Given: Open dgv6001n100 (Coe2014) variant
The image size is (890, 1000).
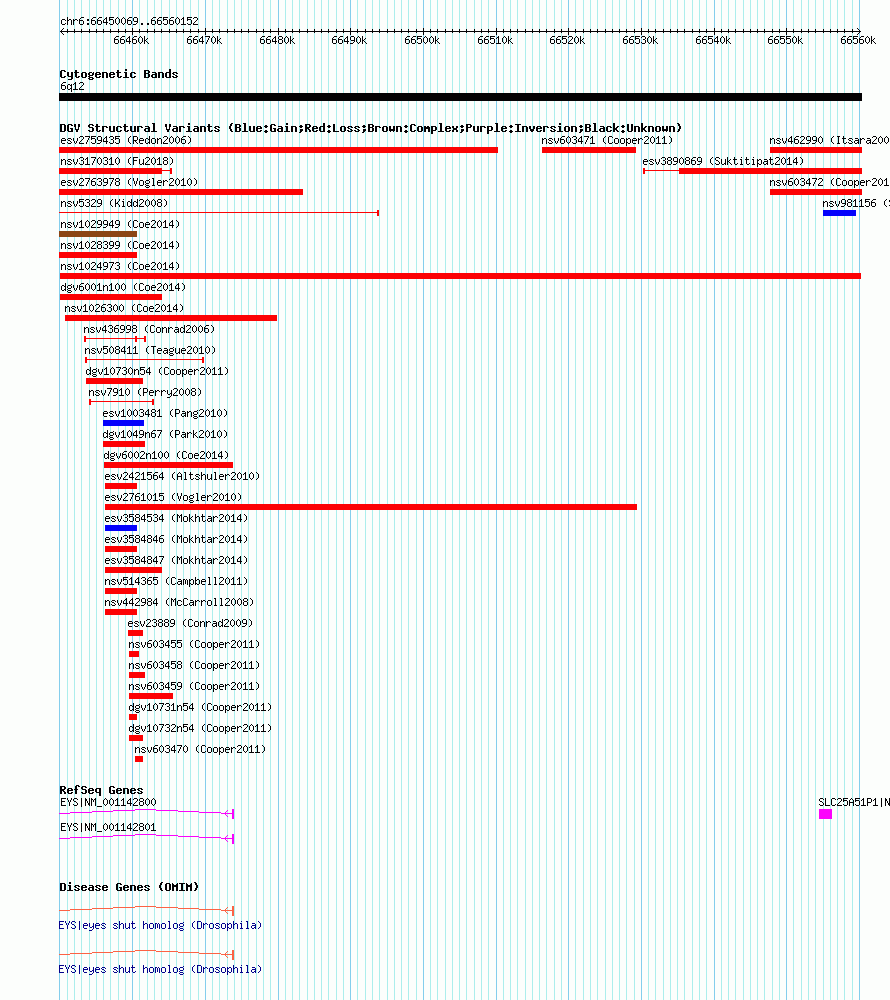Looking at the screenshot, I should point(123,288).
